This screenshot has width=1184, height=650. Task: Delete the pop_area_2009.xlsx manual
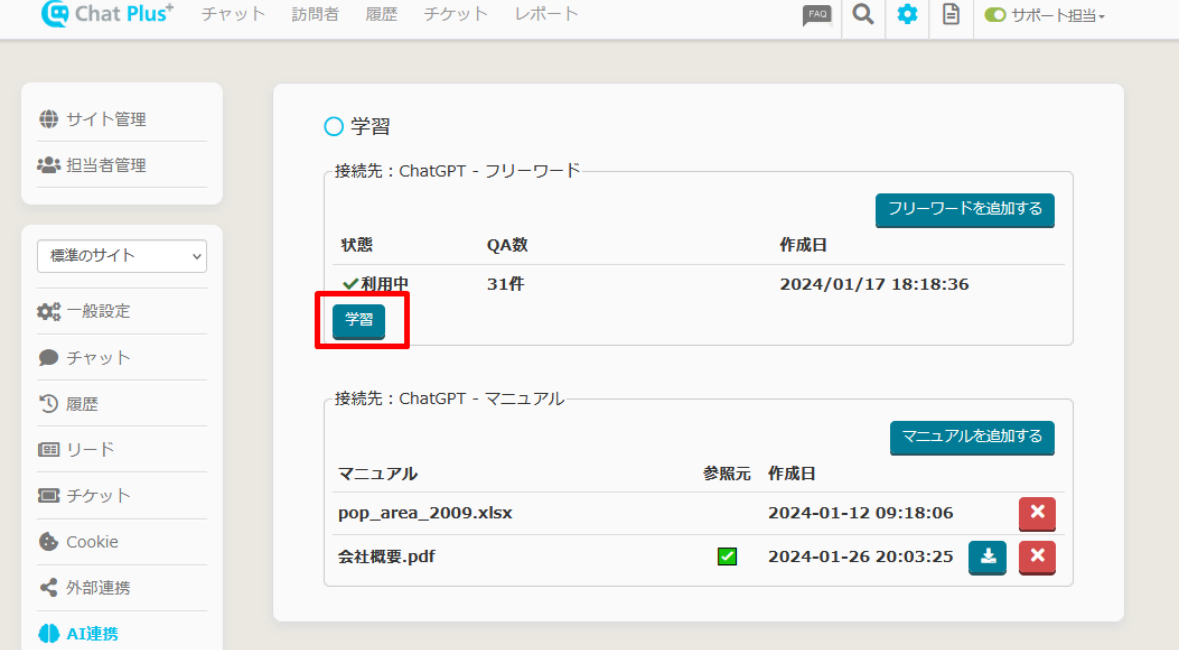click(1037, 513)
